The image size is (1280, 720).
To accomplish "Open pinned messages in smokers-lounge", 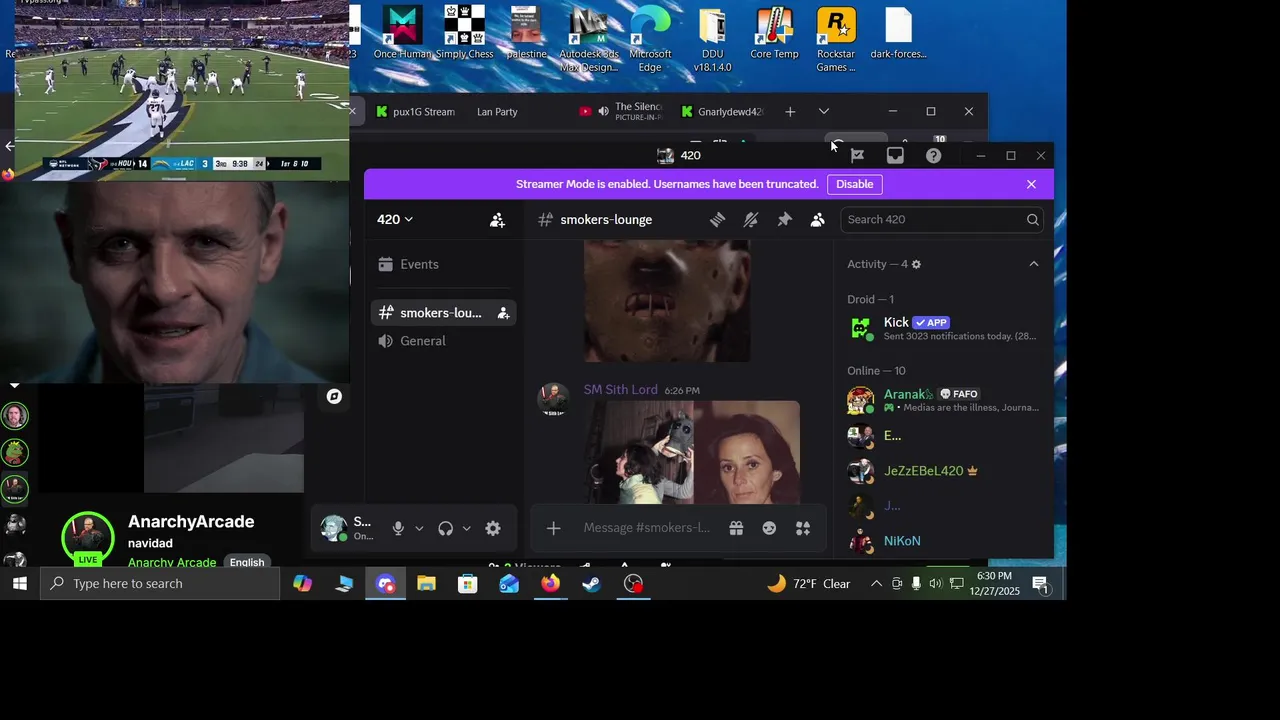I will tap(784, 220).
